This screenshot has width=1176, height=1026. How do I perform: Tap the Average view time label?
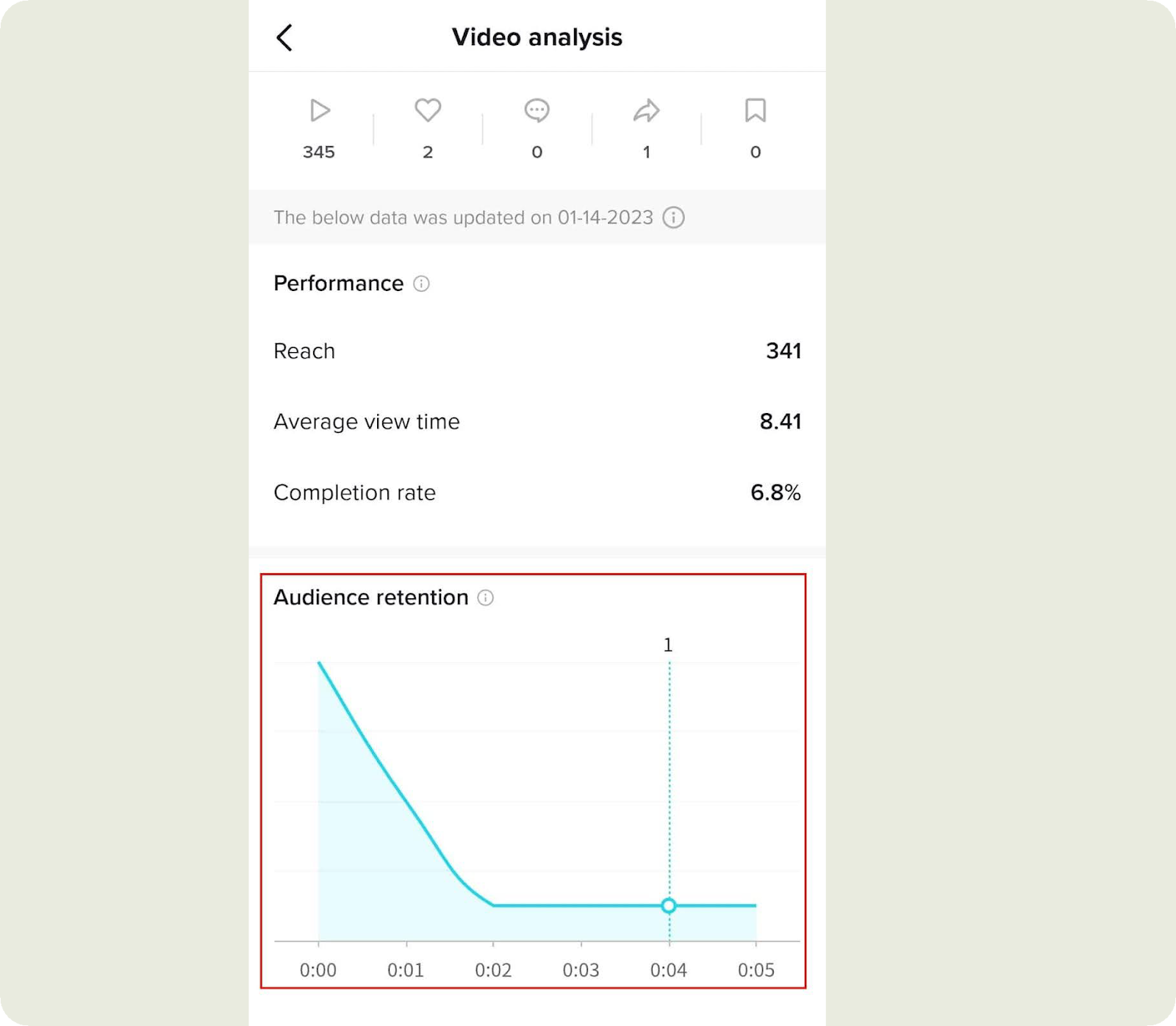click(366, 422)
